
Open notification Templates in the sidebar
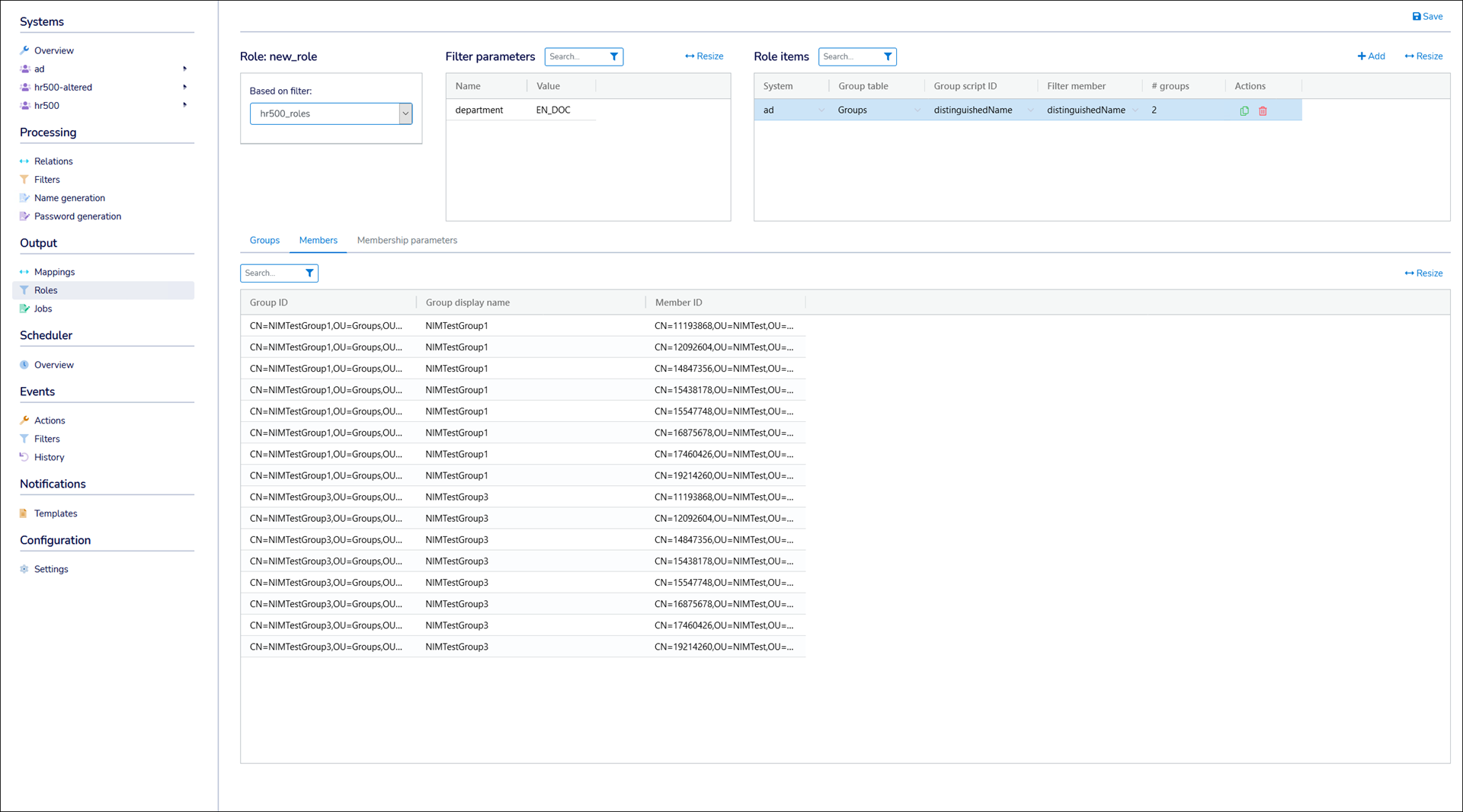point(56,513)
